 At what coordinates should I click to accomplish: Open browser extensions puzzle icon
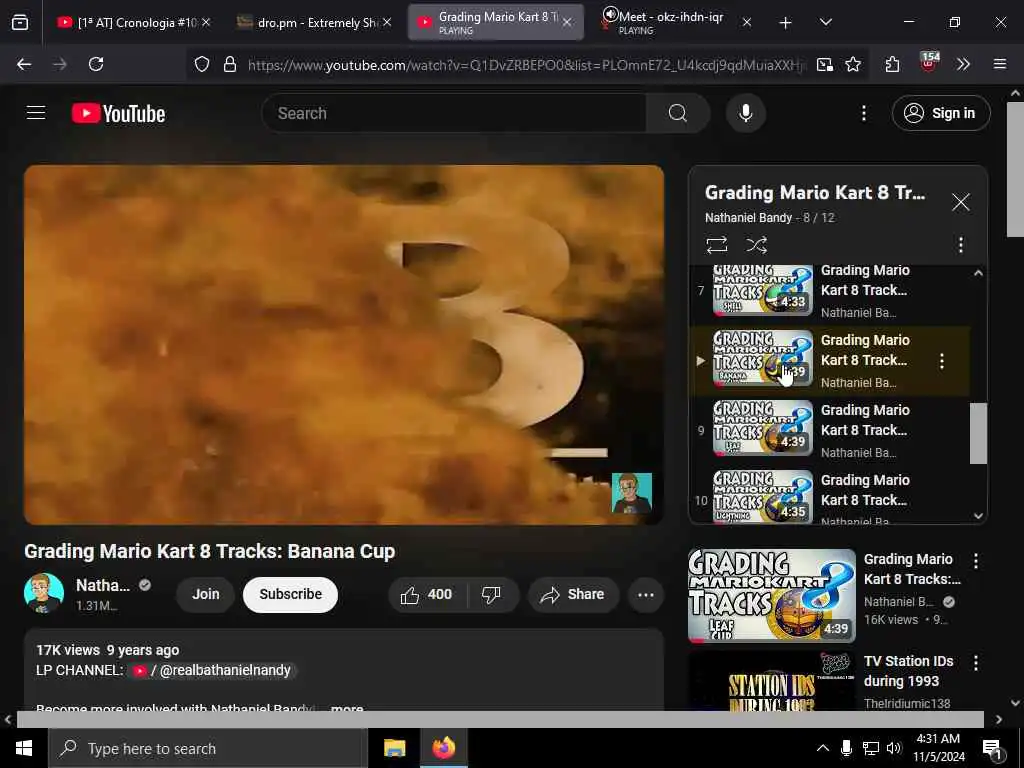tap(892, 64)
